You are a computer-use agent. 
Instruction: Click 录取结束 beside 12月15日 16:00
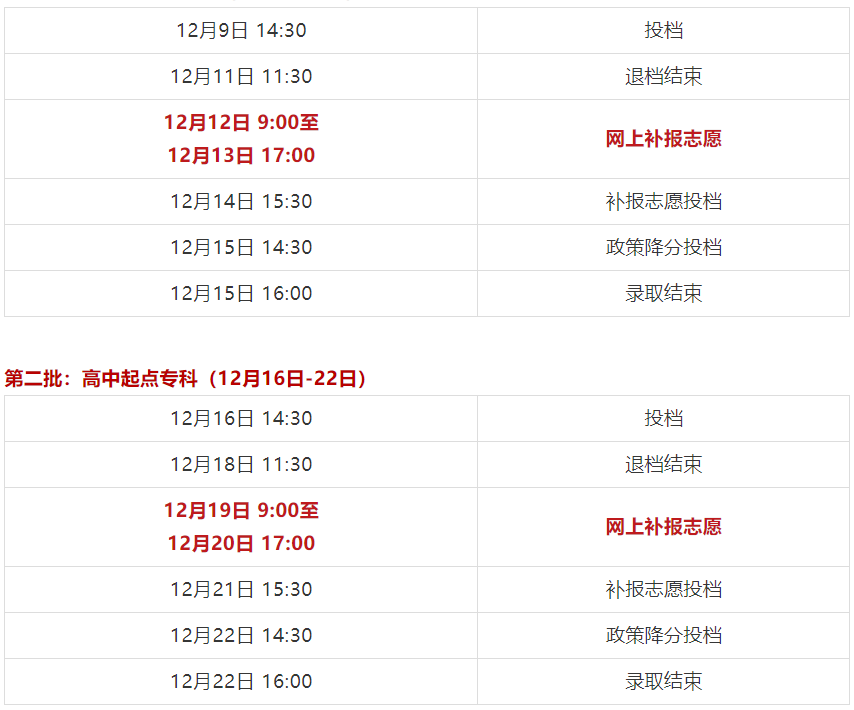663,293
